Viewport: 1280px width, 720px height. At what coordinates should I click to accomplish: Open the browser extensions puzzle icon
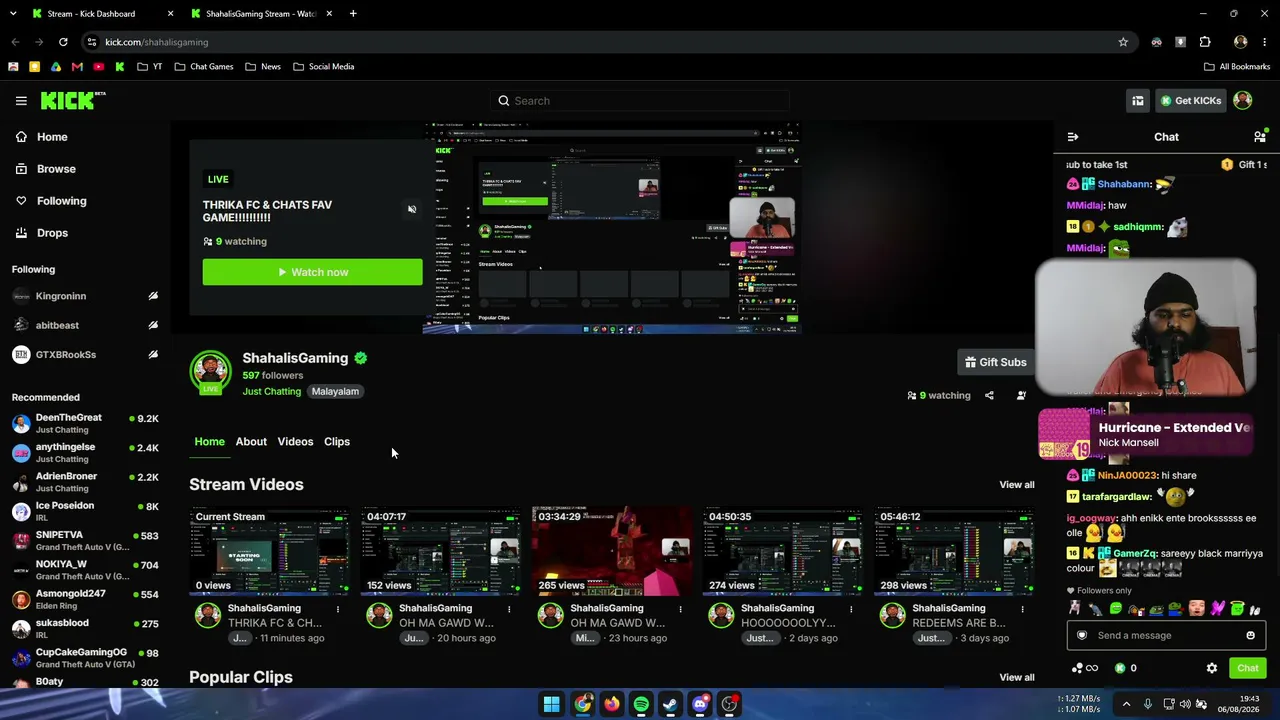pos(1205,42)
